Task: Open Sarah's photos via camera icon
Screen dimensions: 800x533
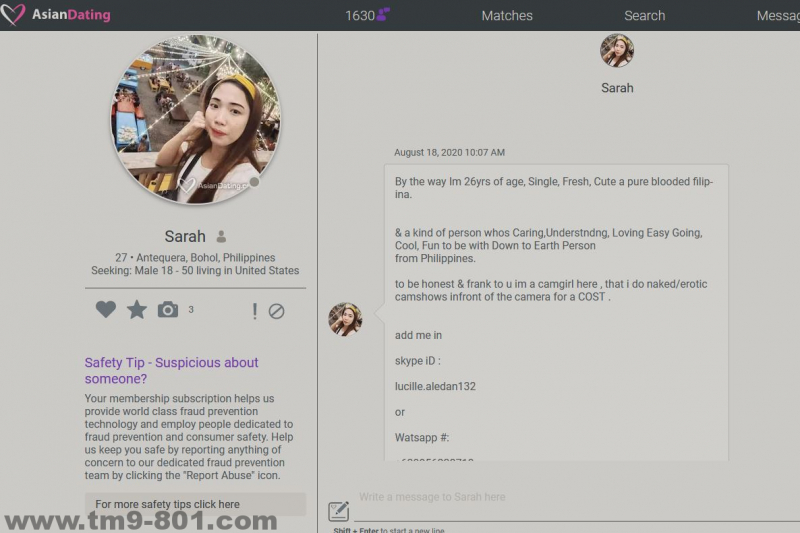Action: pyautogui.click(x=168, y=310)
